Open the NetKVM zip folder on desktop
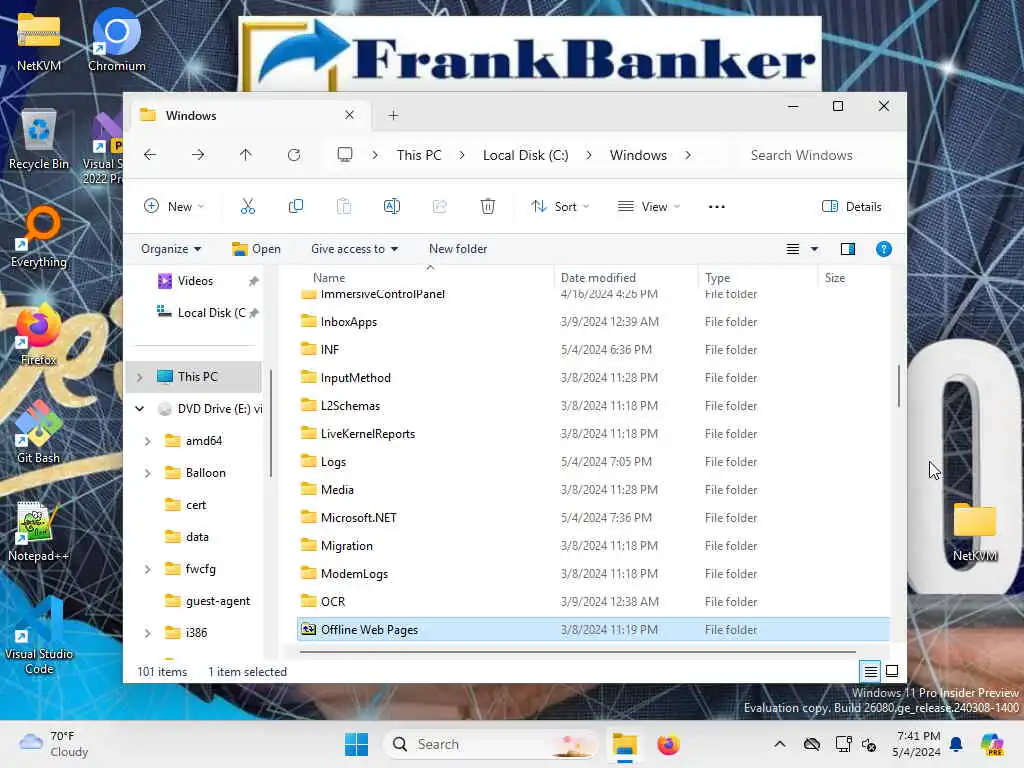 pyautogui.click(x=39, y=40)
